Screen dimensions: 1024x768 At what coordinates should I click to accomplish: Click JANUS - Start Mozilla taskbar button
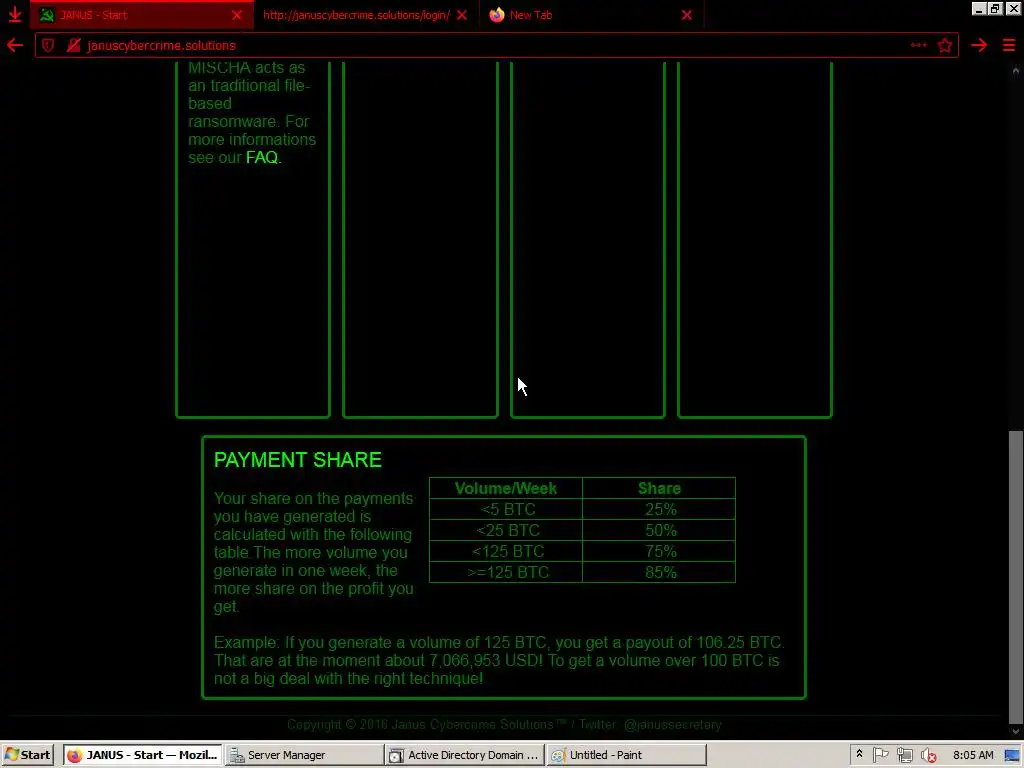pyautogui.click(x=142, y=754)
